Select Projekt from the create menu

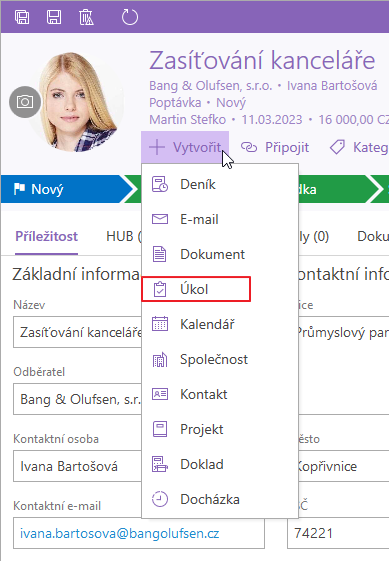220,429
